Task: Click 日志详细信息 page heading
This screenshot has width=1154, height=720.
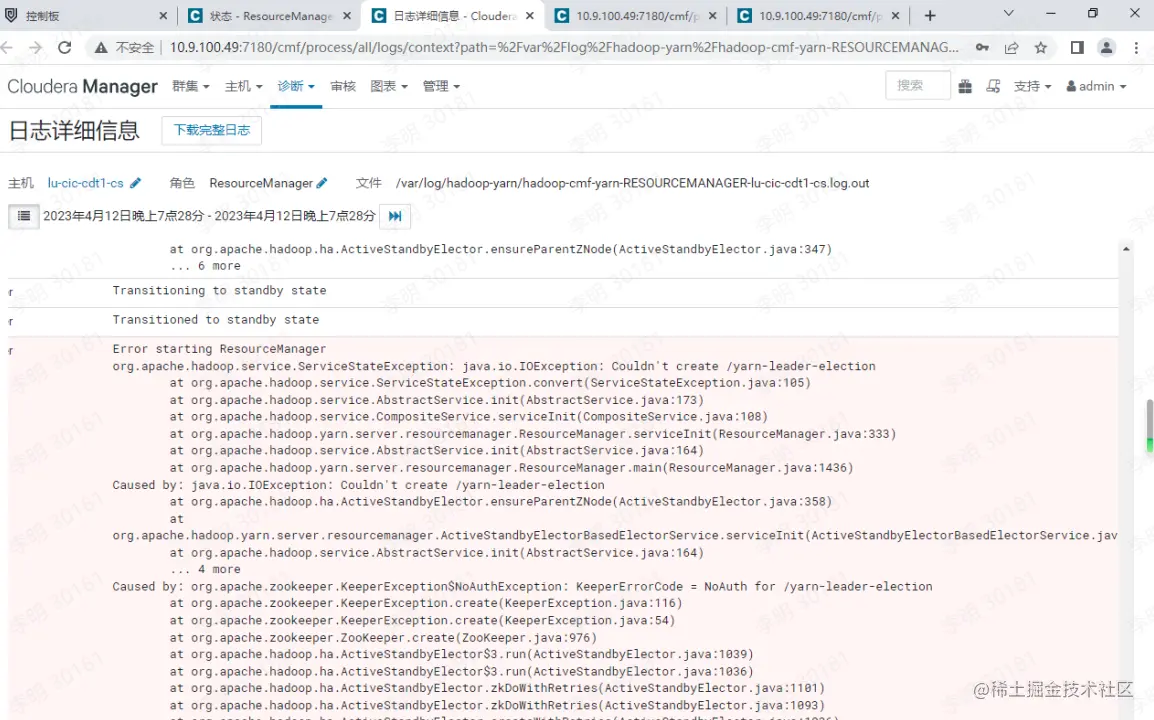Action: point(74,131)
